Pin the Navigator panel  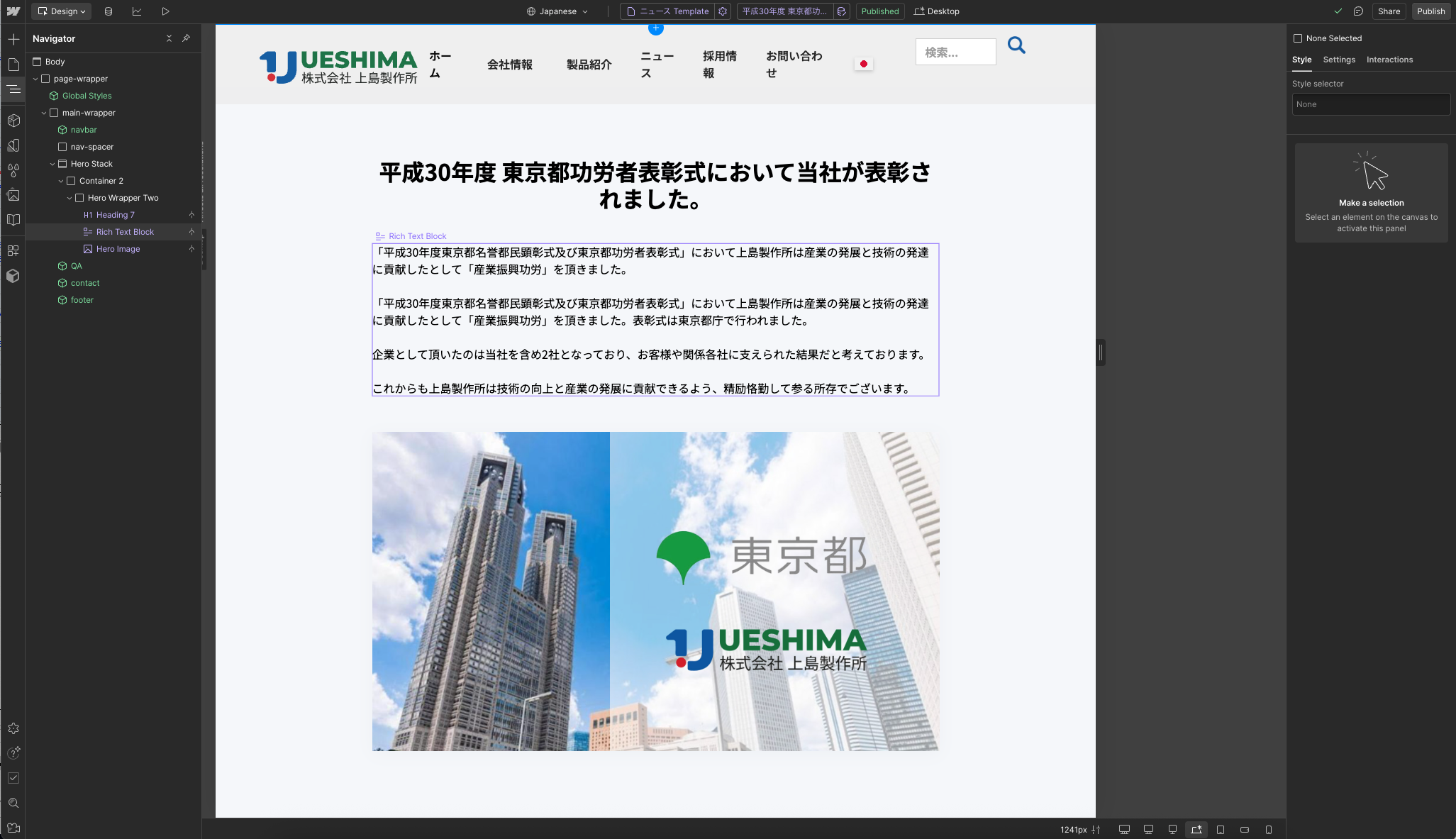(187, 38)
